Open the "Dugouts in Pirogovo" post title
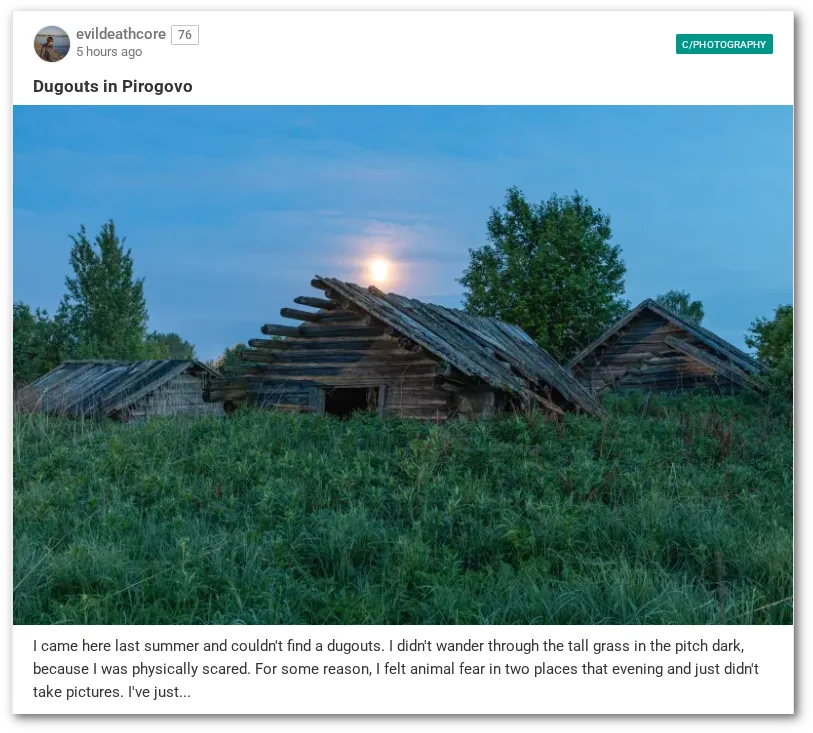This screenshot has width=813, height=733. 113,86
